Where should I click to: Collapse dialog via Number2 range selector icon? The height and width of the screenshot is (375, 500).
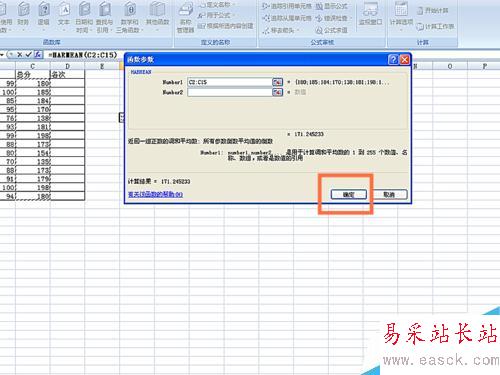tap(278, 92)
